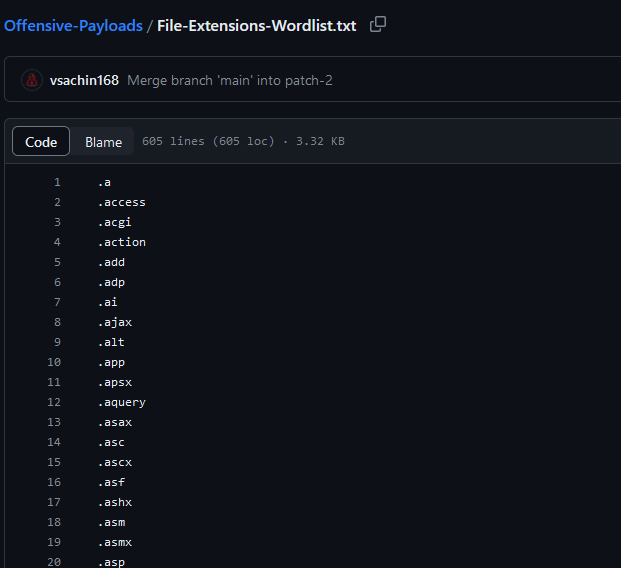Open vsachin168 user profile link
Screen dimensions: 621x568
click(x=84, y=80)
